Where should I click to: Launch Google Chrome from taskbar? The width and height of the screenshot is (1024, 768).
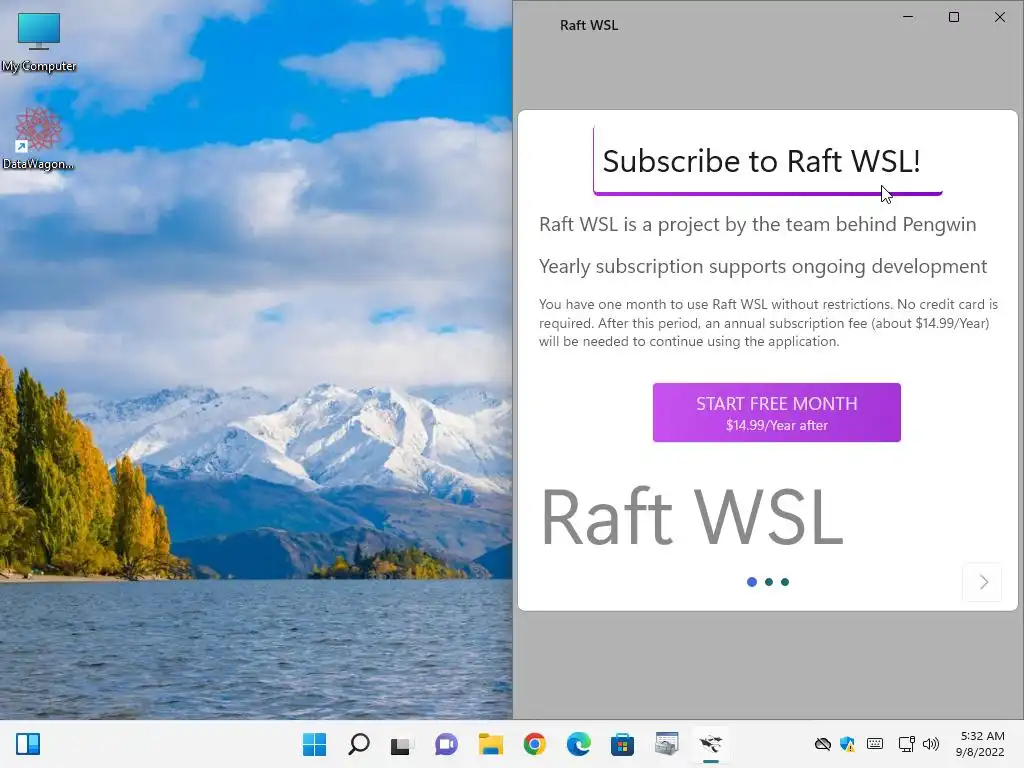534,744
